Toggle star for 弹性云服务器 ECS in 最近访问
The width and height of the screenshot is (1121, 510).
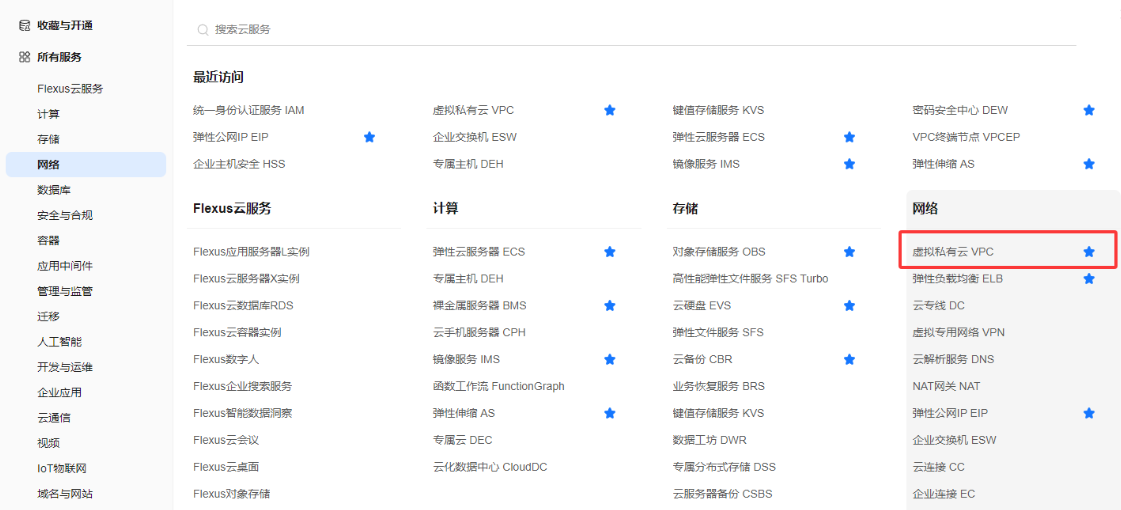click(x=849, y=137)
